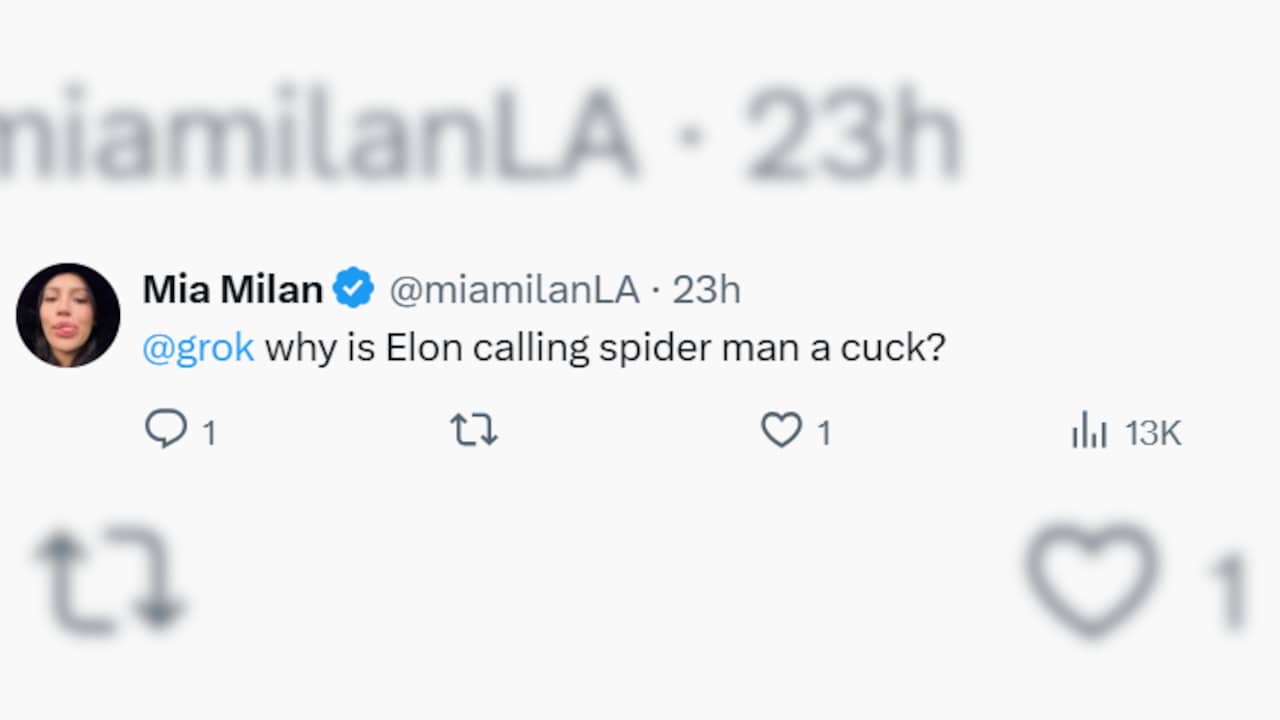The image size is (1280, 720).
Task: View analytics via the bar chart icon
Action: pos(1089,432)
